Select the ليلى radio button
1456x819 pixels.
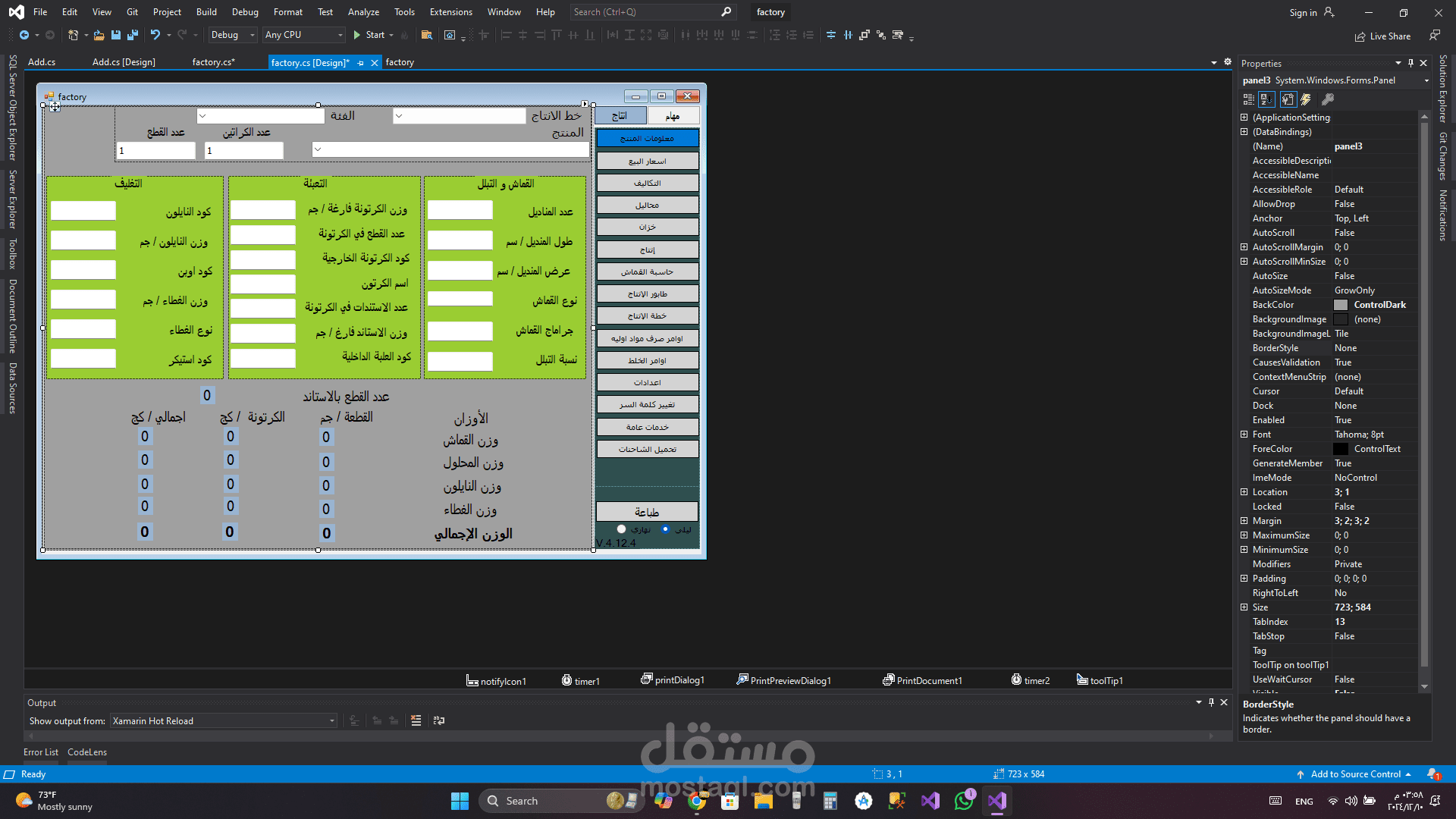666,529
